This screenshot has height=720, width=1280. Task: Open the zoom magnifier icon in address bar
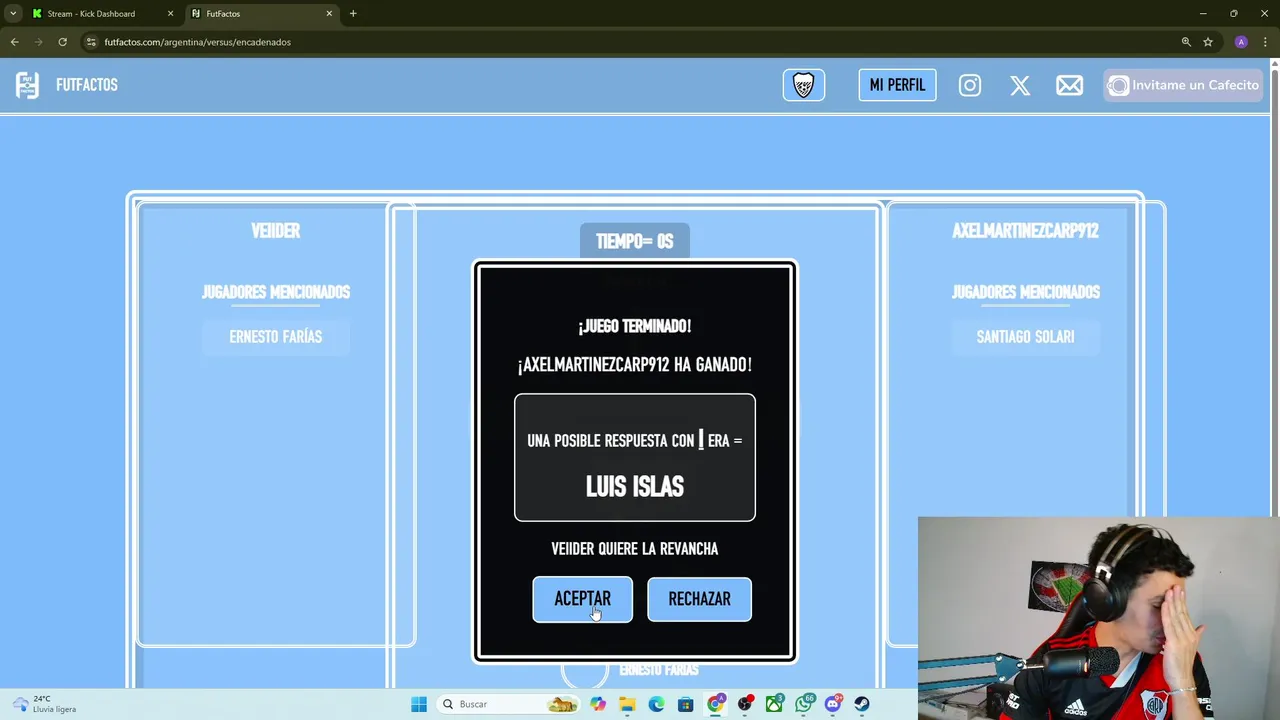coord(1186,42)
